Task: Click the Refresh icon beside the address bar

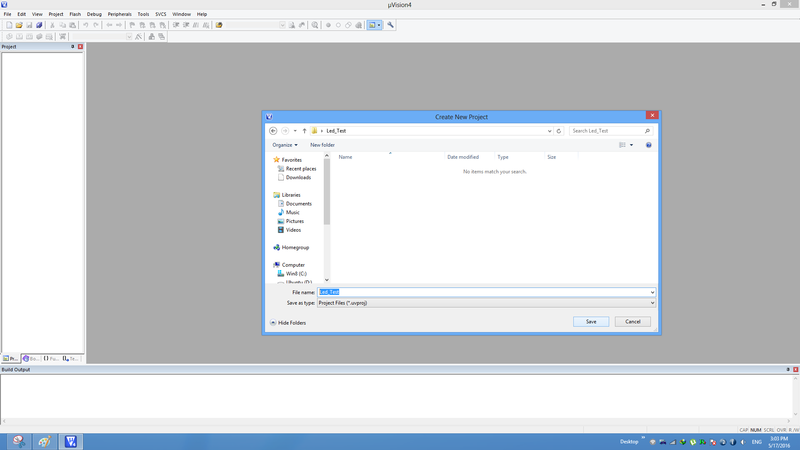Action: tap(559, 131)
